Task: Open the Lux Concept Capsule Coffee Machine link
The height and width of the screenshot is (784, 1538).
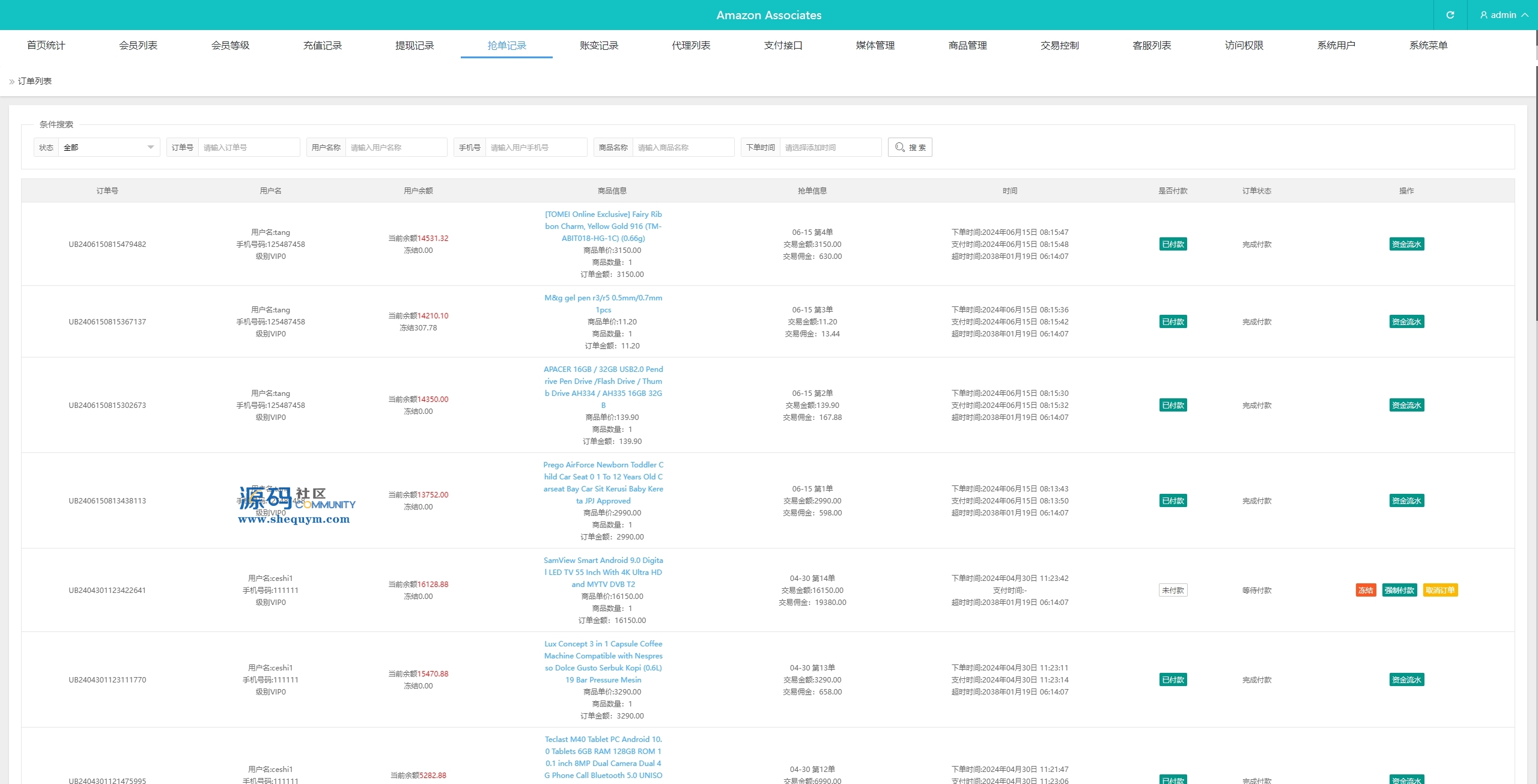Action: [x=603, y=661]
